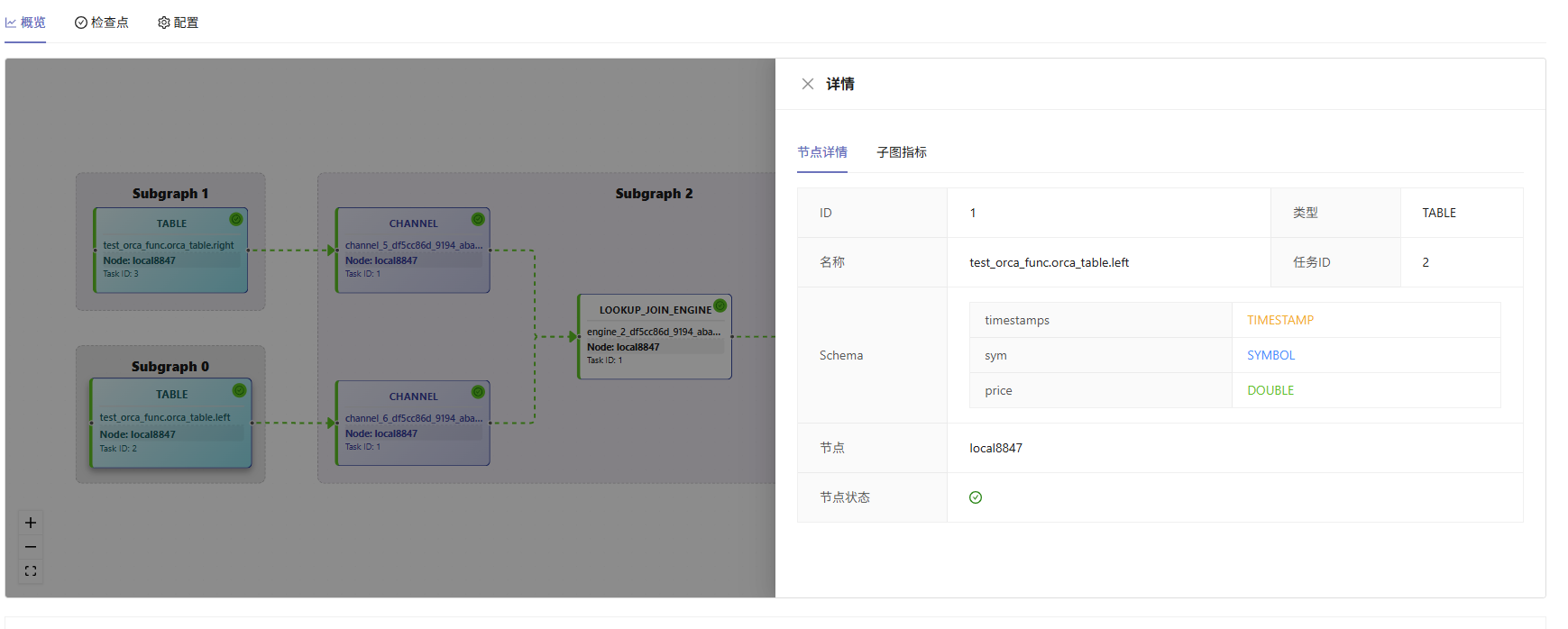
Task: Open the 配置 configuration tab
Action: [179, 23]
